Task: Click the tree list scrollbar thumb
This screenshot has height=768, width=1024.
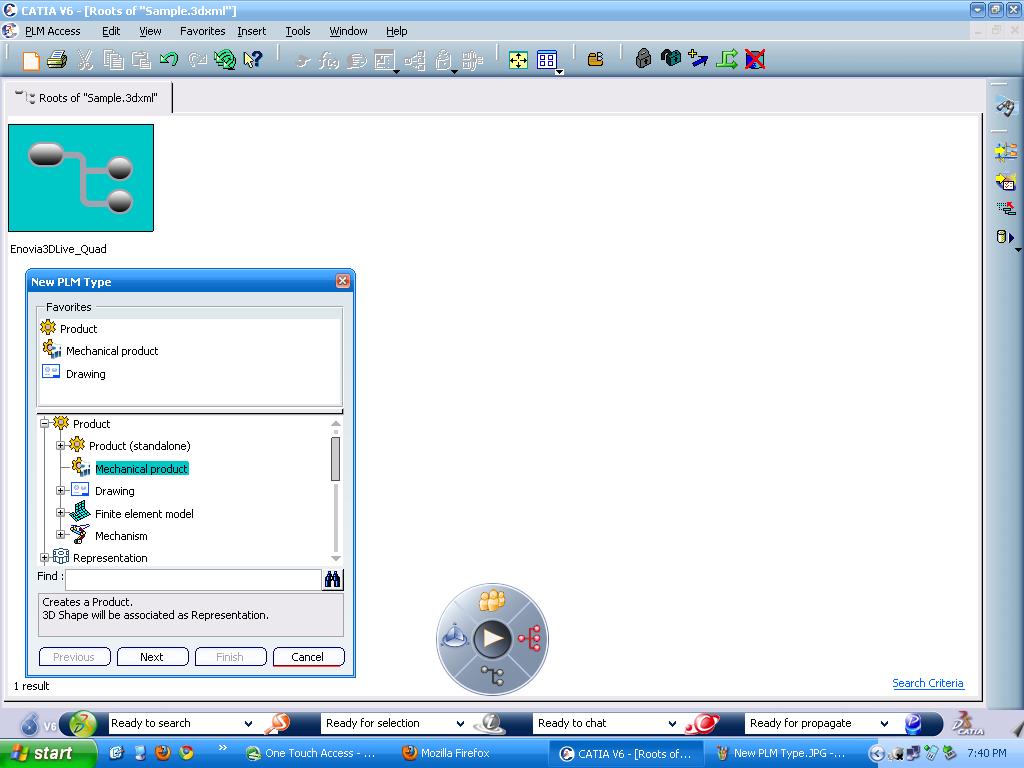Action: point(336,458)
